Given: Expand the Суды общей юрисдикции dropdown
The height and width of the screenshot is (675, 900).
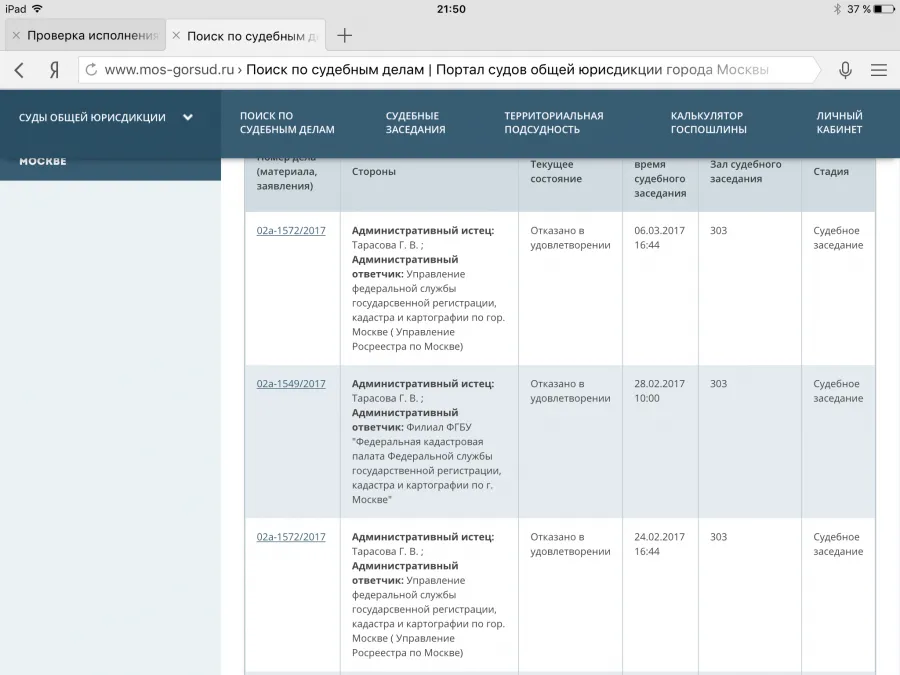Looking at the screenshot, I should pos(188,117).
